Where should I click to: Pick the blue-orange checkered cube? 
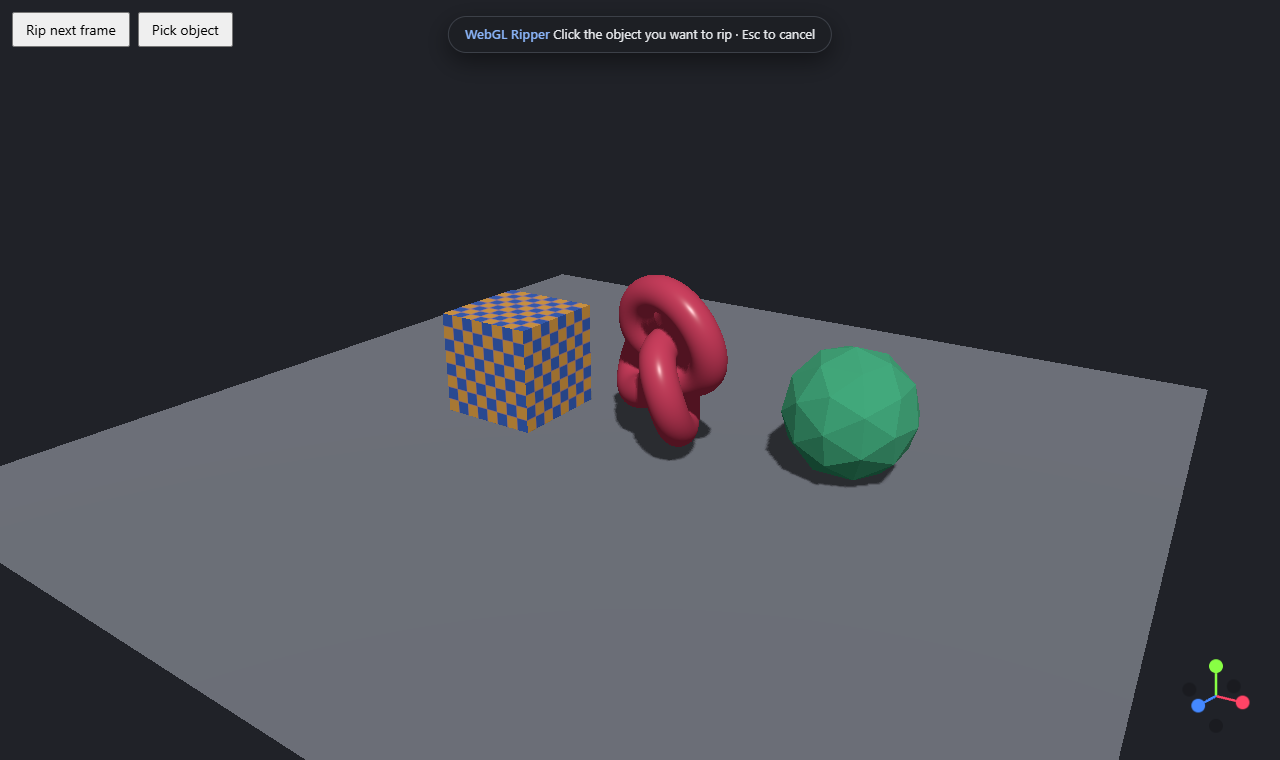[x=517, y=361]
